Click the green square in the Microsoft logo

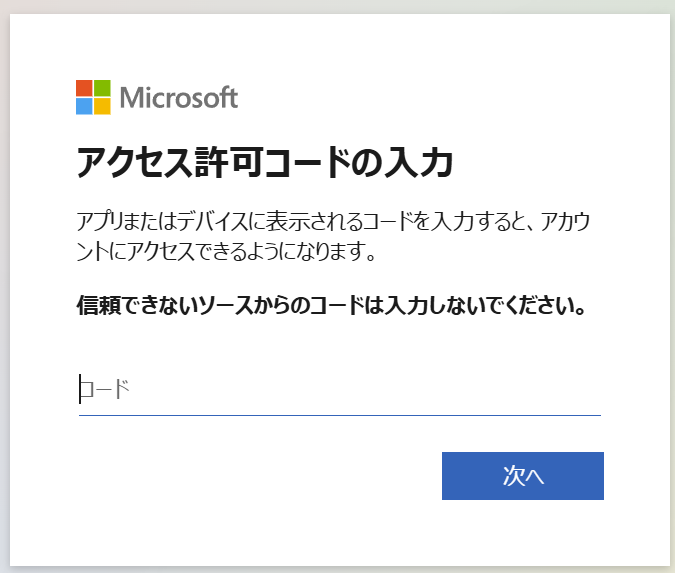(102, 88)
